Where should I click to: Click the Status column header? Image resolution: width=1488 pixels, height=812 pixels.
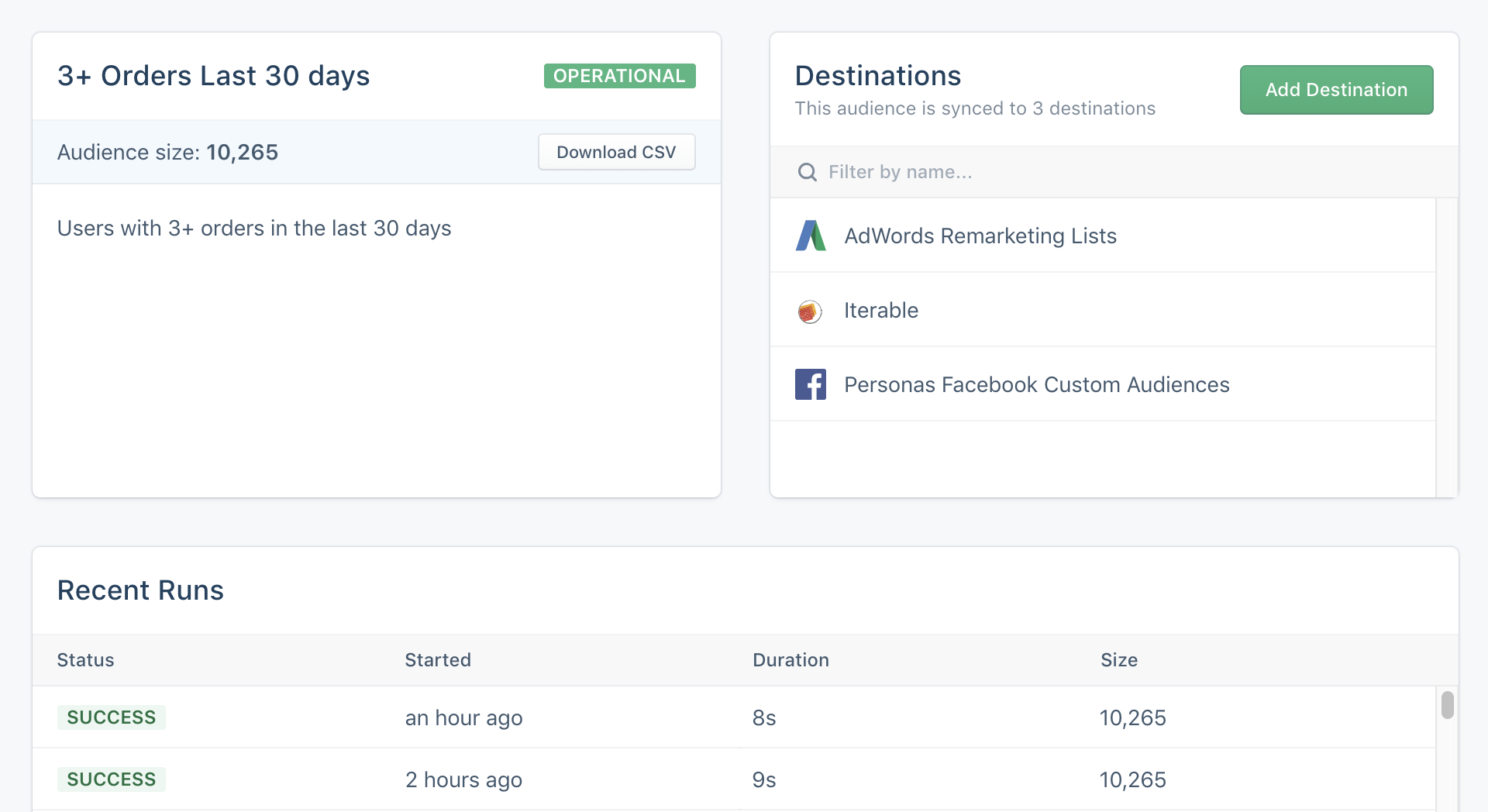pyautogui.click(x=85, y=660)
